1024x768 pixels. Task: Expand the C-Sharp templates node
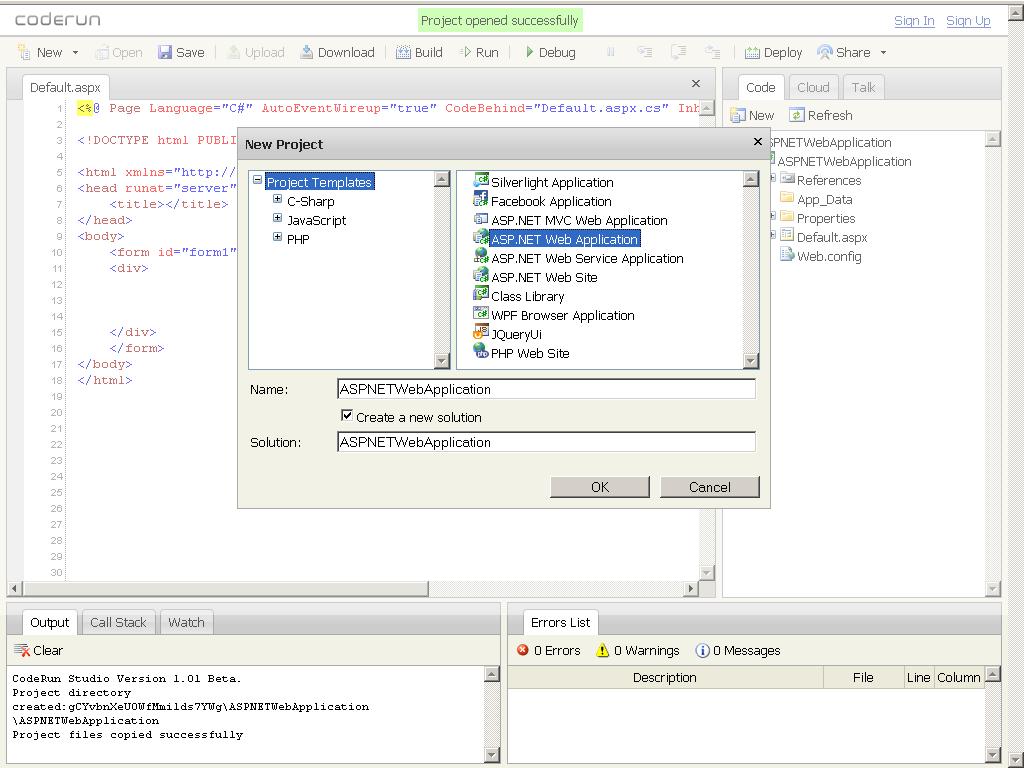pos(278,200)
